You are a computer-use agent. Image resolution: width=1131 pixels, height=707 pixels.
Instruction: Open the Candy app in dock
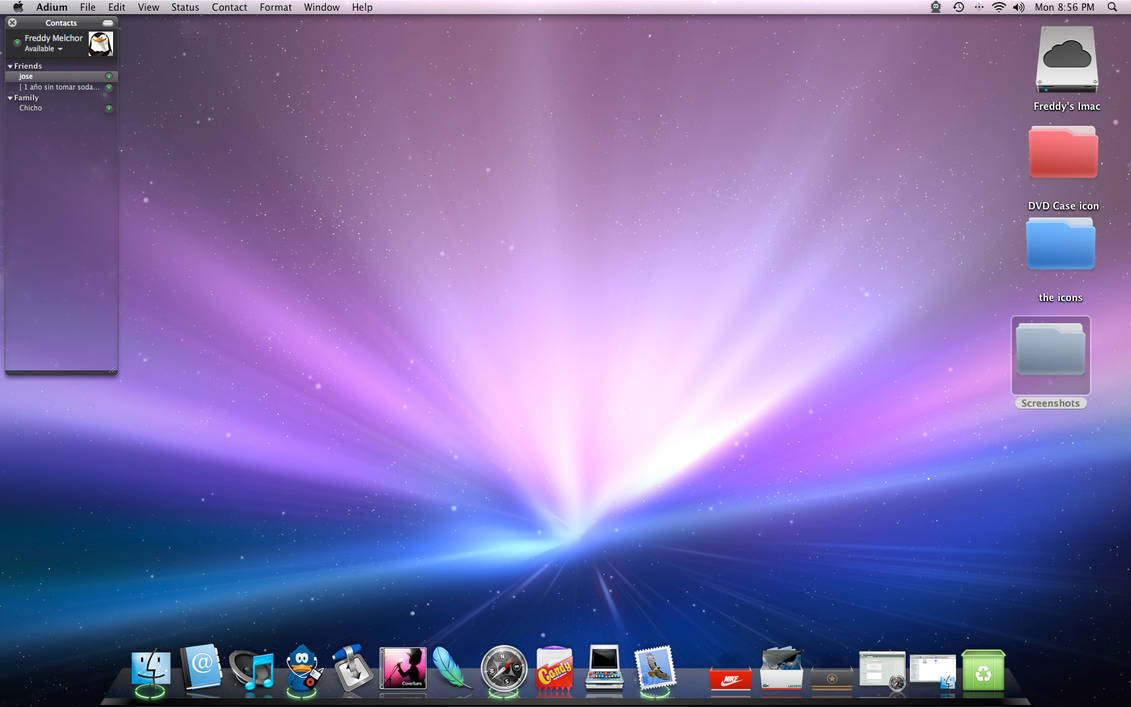(554, 669)
